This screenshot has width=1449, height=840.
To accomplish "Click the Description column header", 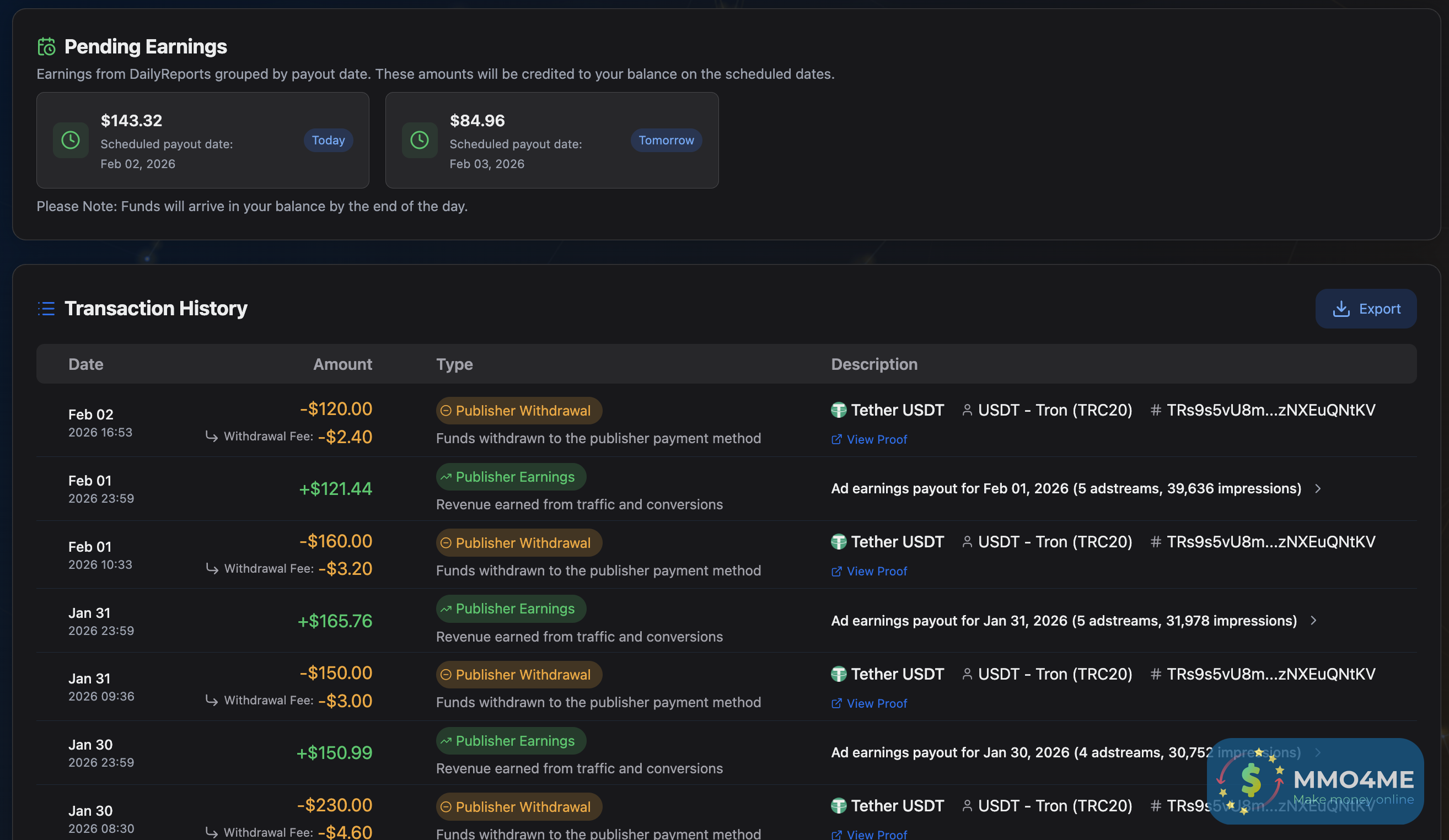I will coord(874,364).
